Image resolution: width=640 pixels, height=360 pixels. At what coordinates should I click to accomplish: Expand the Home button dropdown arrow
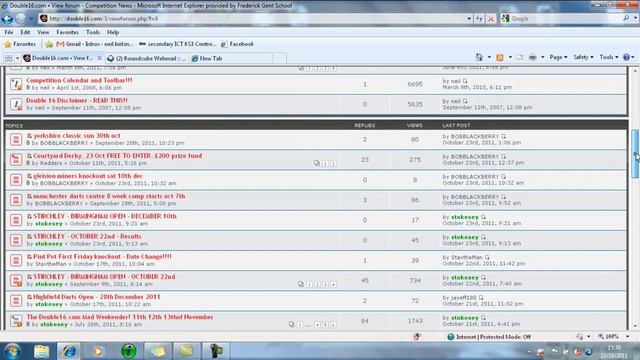[x=489, y=57]
